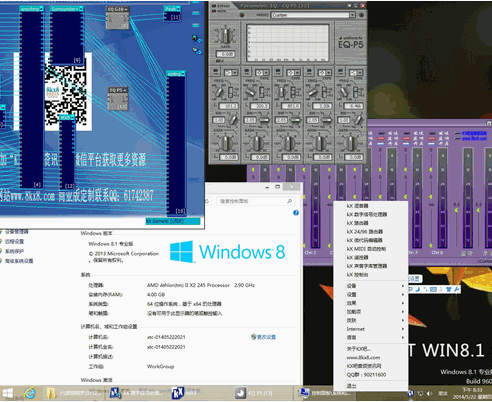This screenshot has height=402, width=492.
Task: Toggle band 1 on/off switch in EQ-P5
Action: [x=216, y=72]
